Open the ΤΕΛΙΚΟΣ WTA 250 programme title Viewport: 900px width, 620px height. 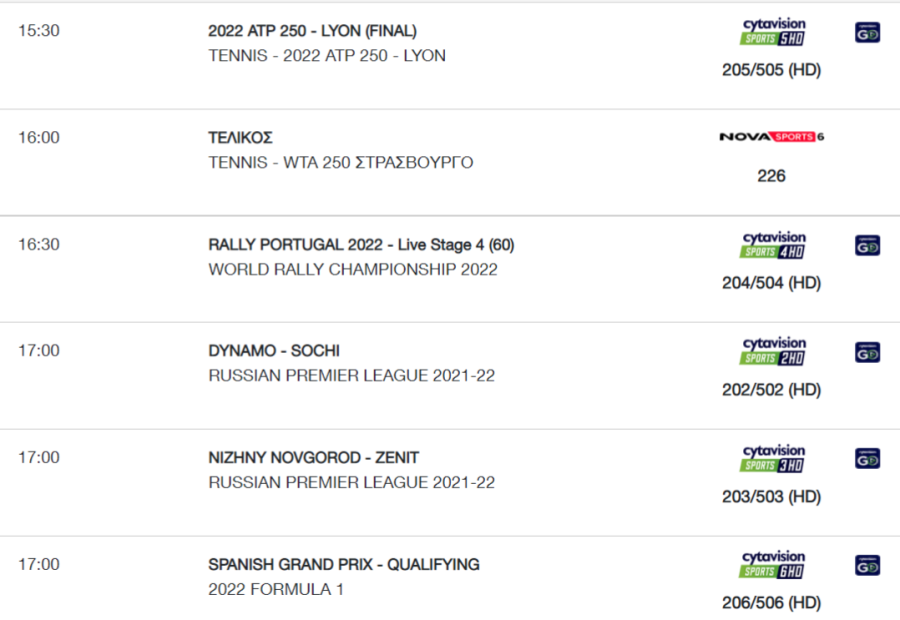[x=240, y=138]
